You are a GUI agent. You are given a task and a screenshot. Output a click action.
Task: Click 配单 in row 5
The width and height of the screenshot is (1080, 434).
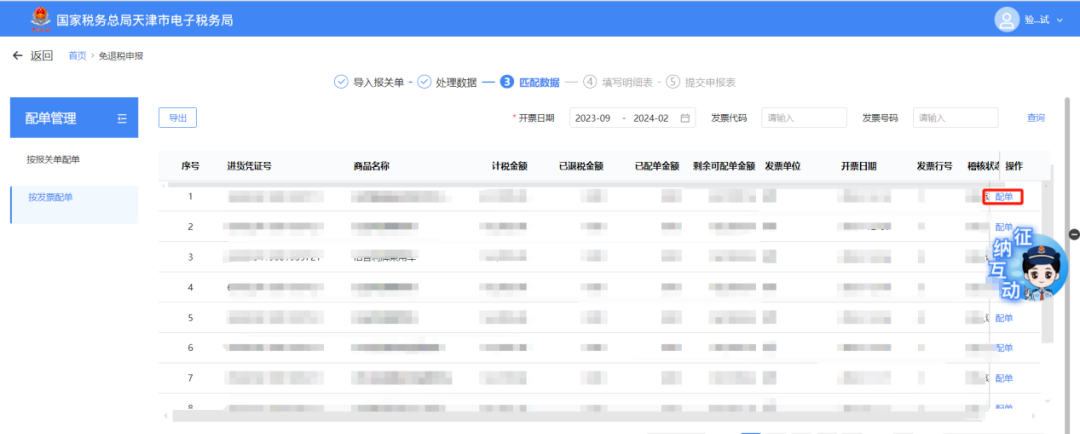1004,318
